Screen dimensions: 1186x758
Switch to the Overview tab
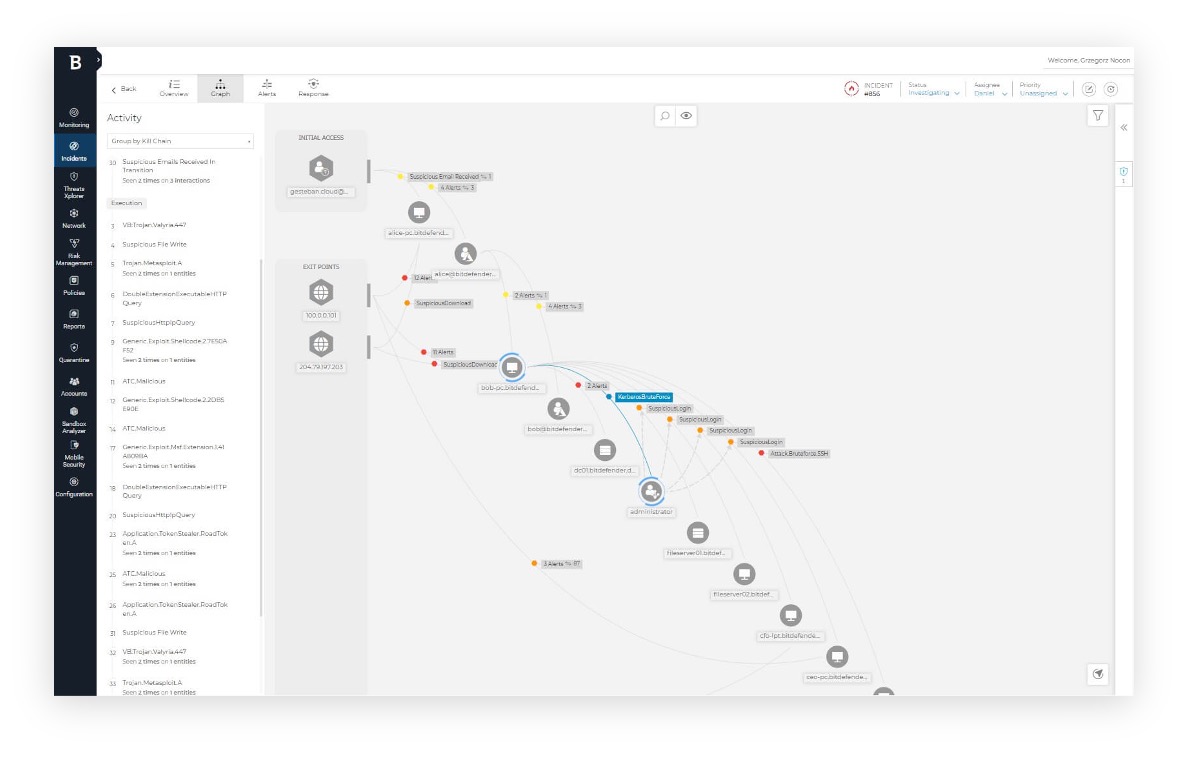tap(174, 88)
